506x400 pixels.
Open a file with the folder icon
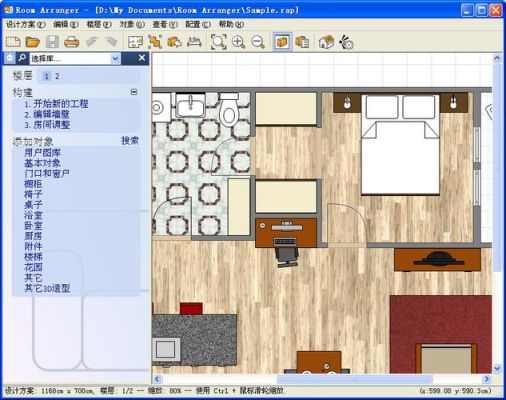(x=33, y=42)
